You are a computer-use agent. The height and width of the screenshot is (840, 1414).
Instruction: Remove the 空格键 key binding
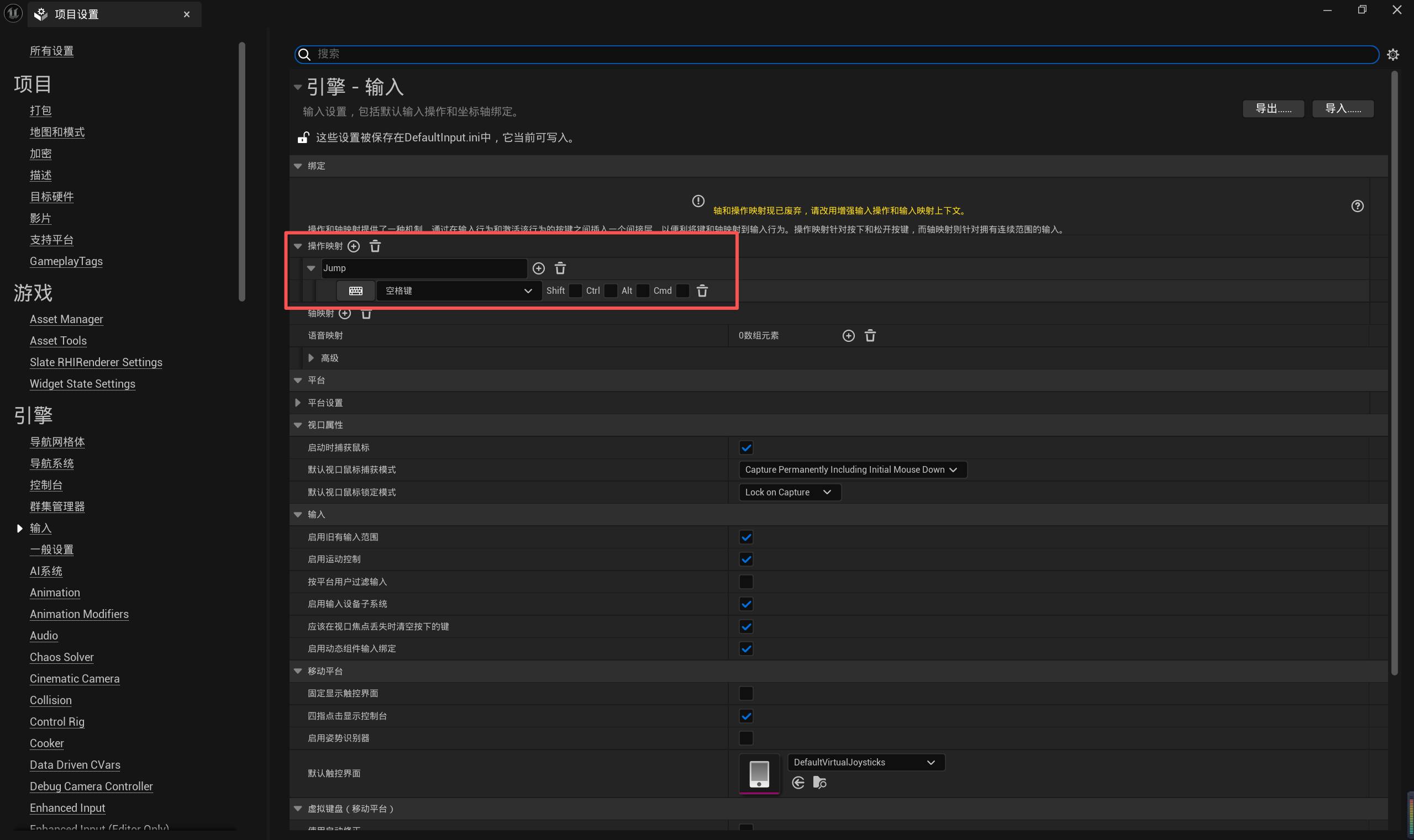click(x=702, y=291)
